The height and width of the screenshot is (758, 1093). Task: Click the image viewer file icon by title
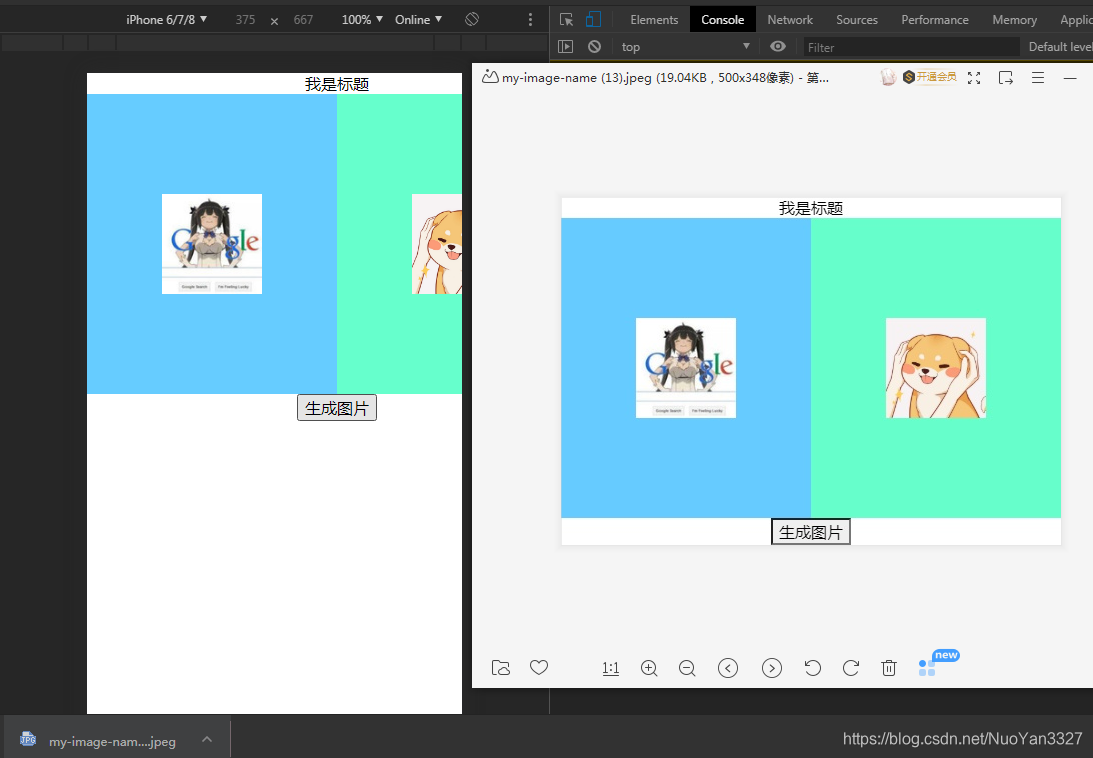(490, 77)
